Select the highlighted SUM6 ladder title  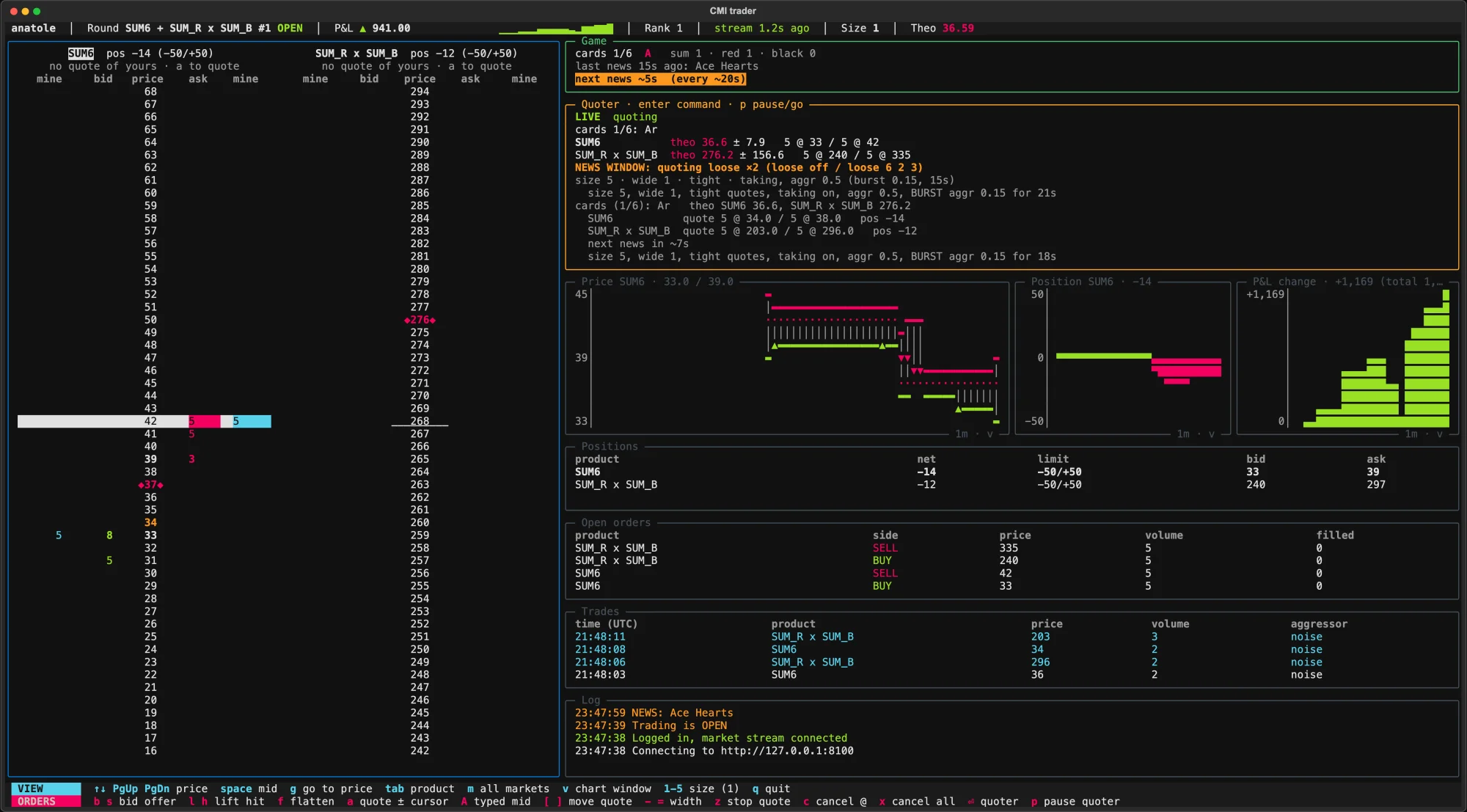tap(81, 54)
